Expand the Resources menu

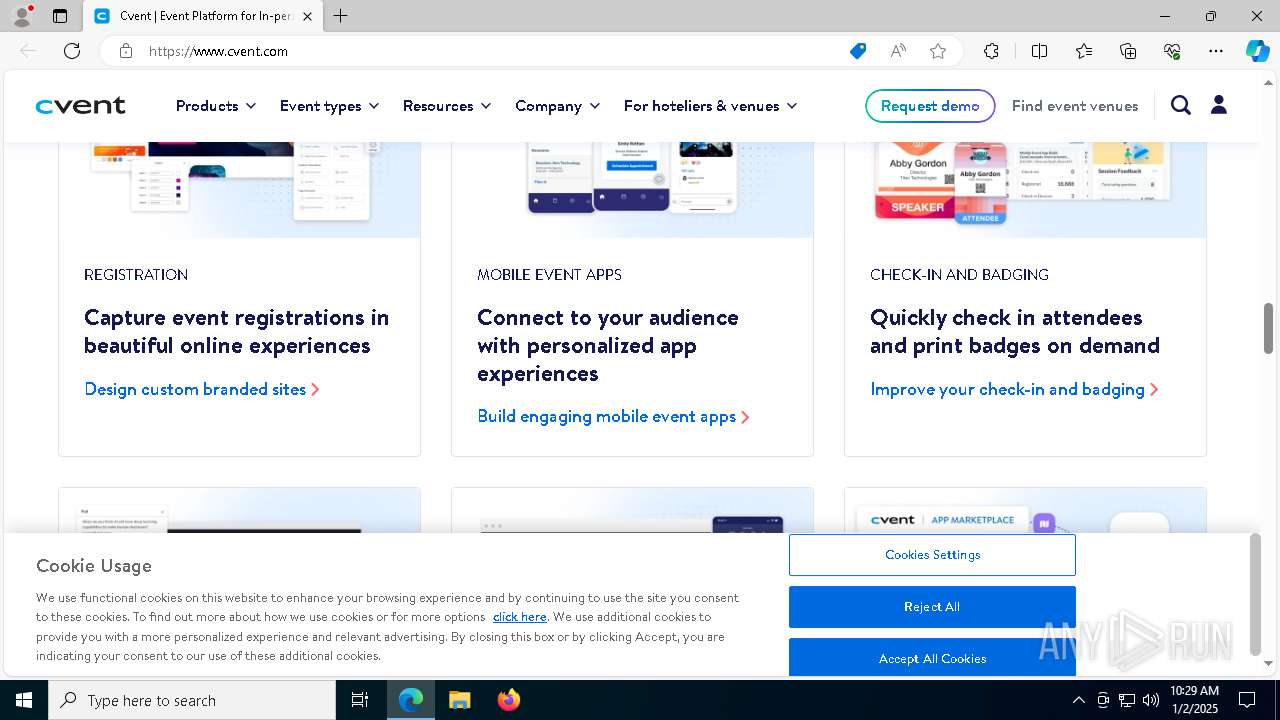coord(447,106)
